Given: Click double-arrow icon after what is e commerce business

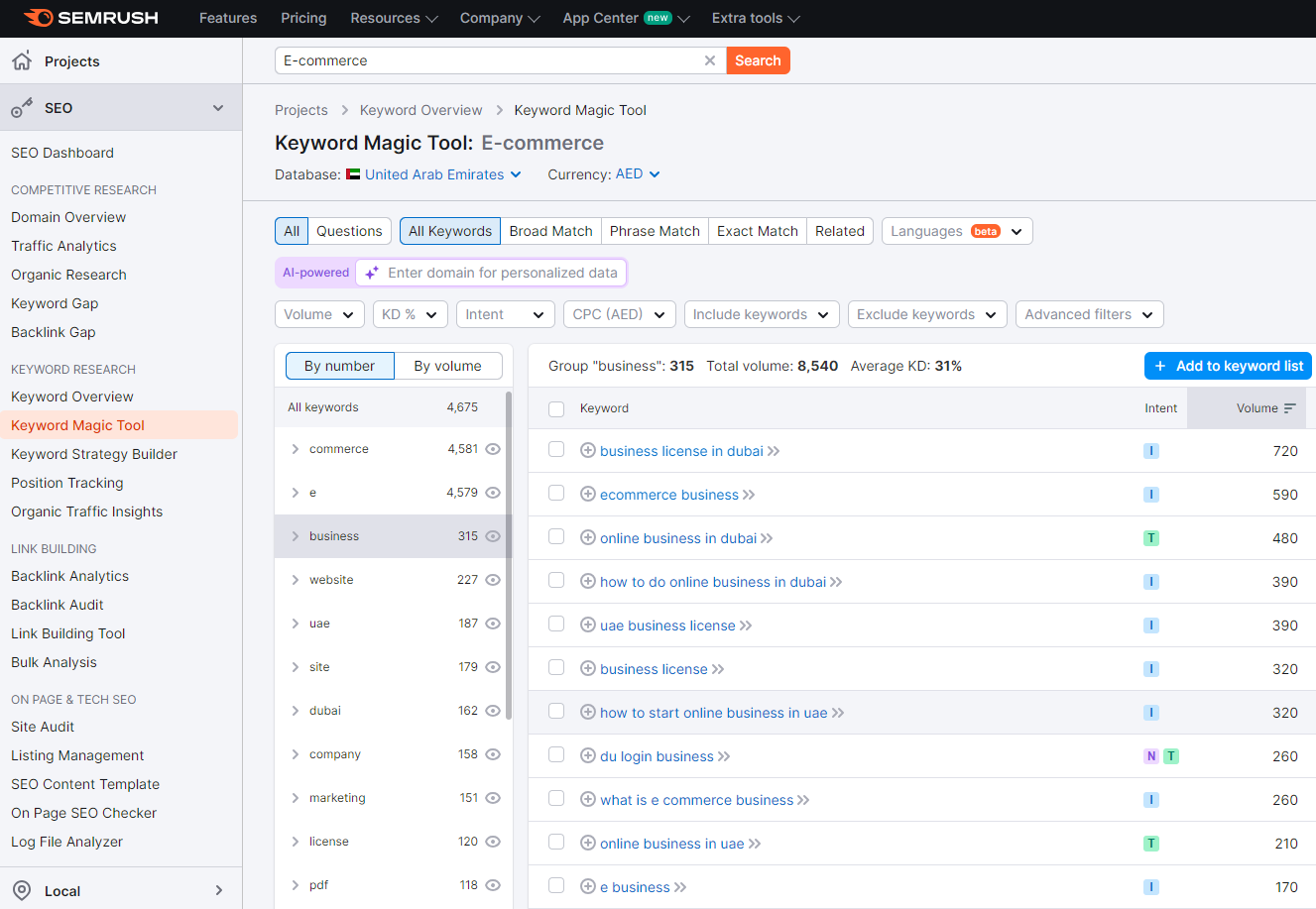Looking at the screenshot, I should pos(803,800).
